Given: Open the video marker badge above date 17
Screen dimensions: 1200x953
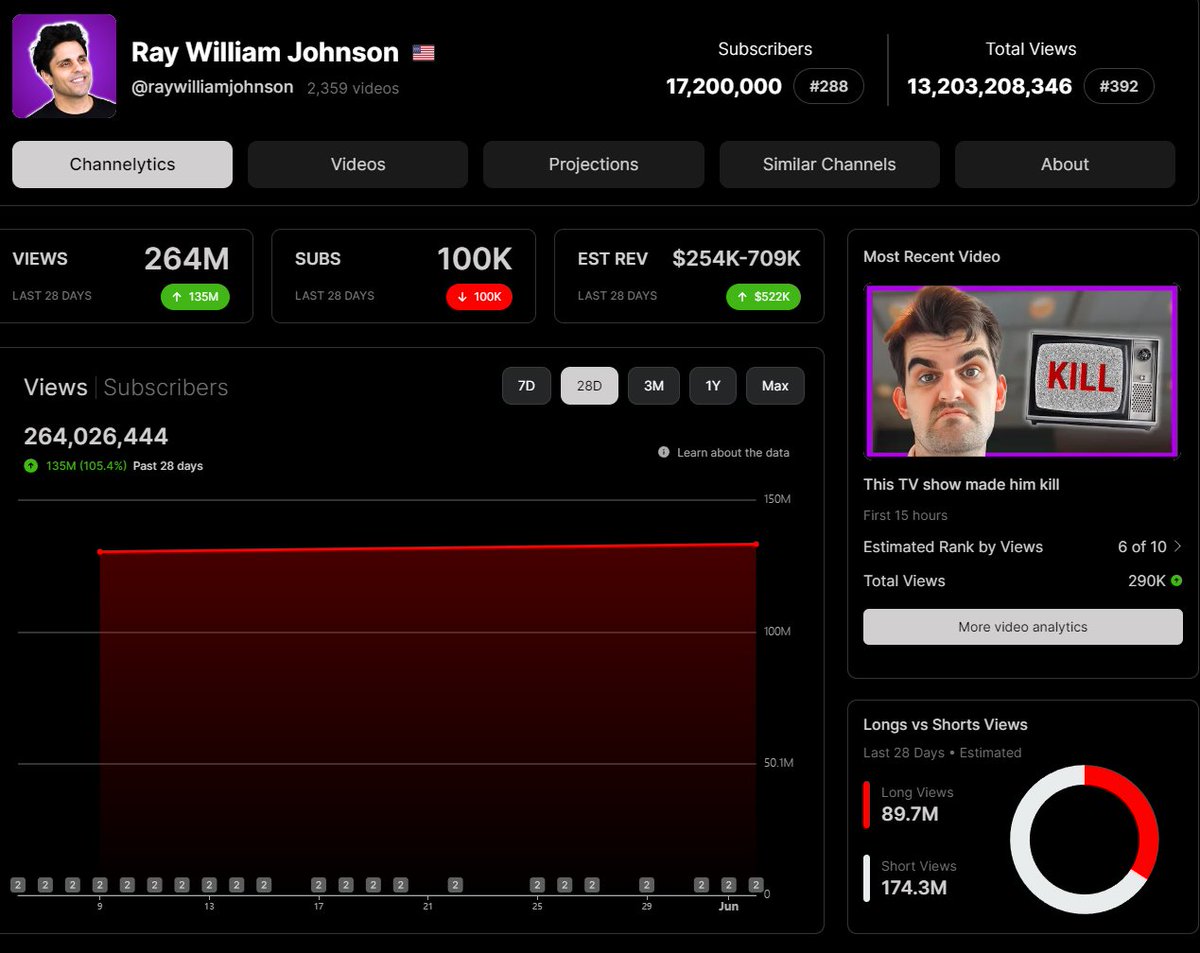Looking at the screenshot, I should point(318,885).
